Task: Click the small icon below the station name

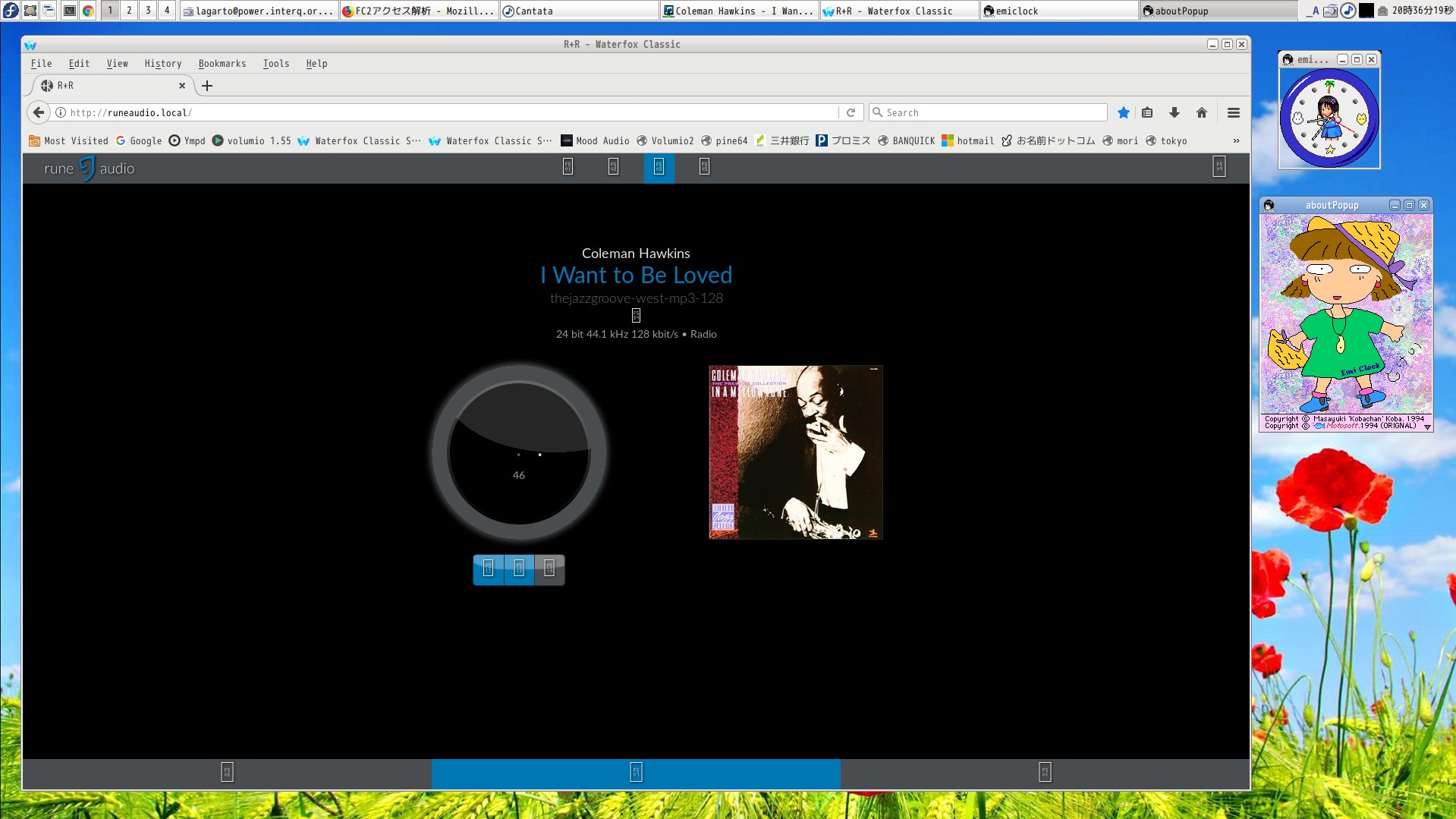Action: (x=636, y=316)
